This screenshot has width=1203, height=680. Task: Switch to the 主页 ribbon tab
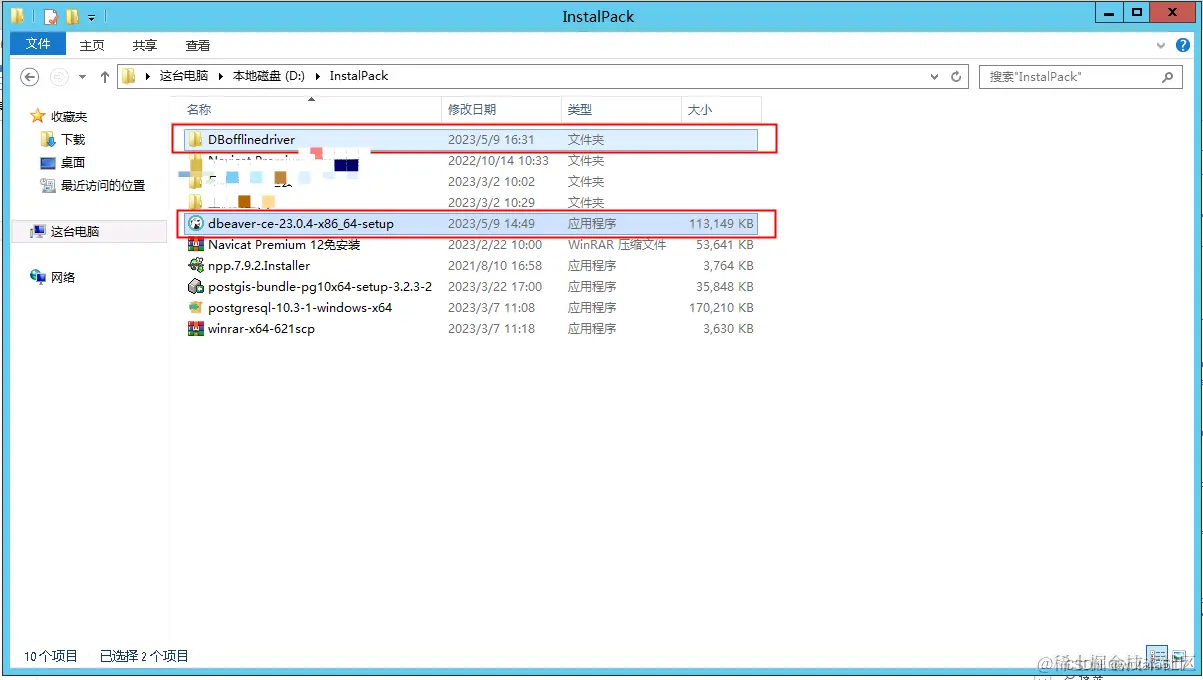click(92, 45)
